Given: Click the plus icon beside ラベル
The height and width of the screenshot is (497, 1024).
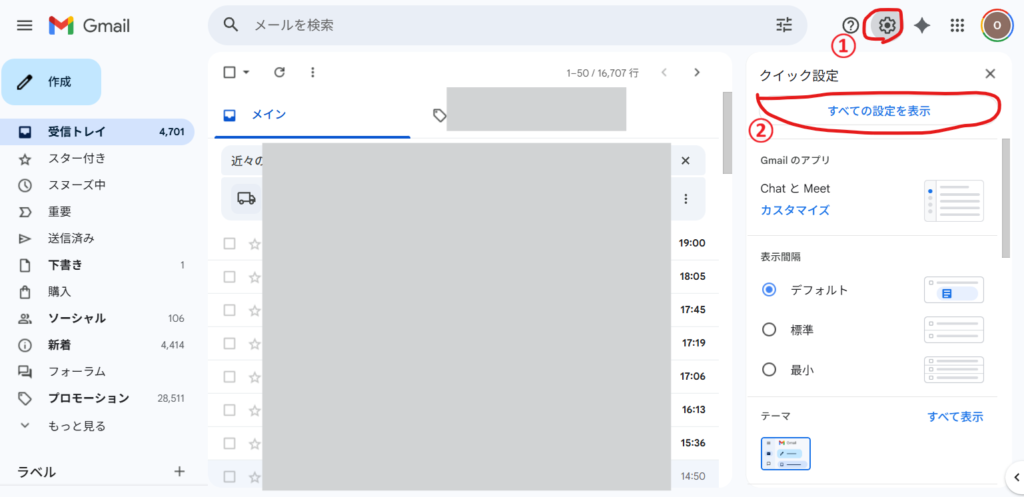Looking at the screenshot, I should tap(180, 471).
